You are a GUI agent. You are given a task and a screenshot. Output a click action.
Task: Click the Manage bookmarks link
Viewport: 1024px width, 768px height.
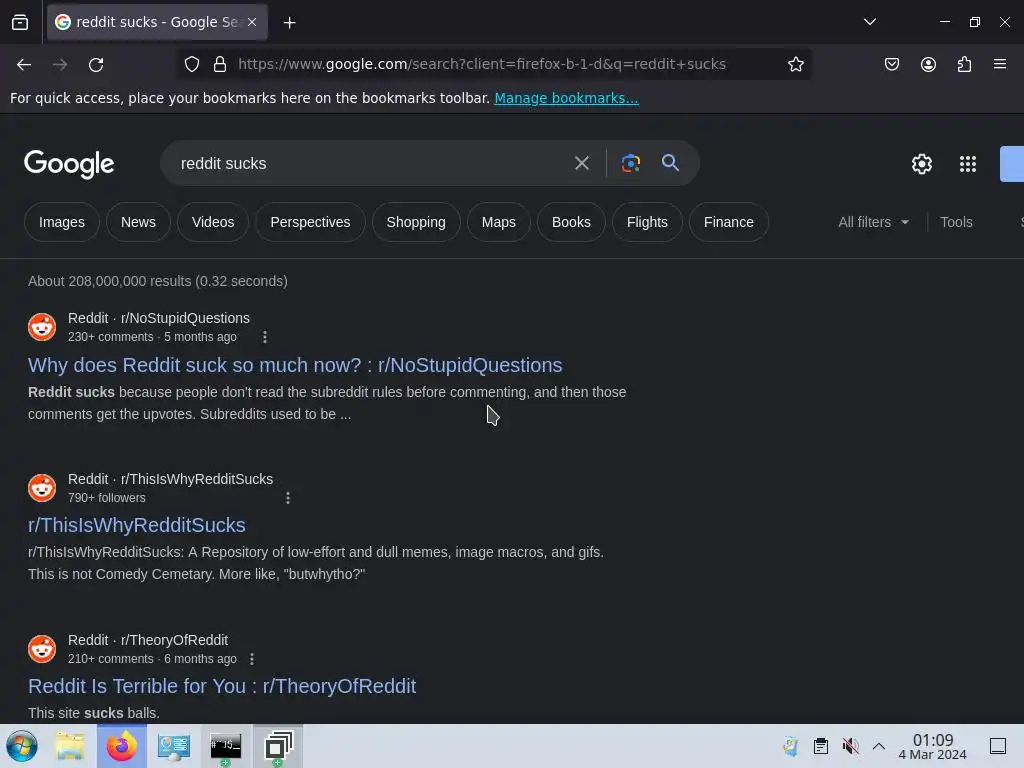[566, 98]
